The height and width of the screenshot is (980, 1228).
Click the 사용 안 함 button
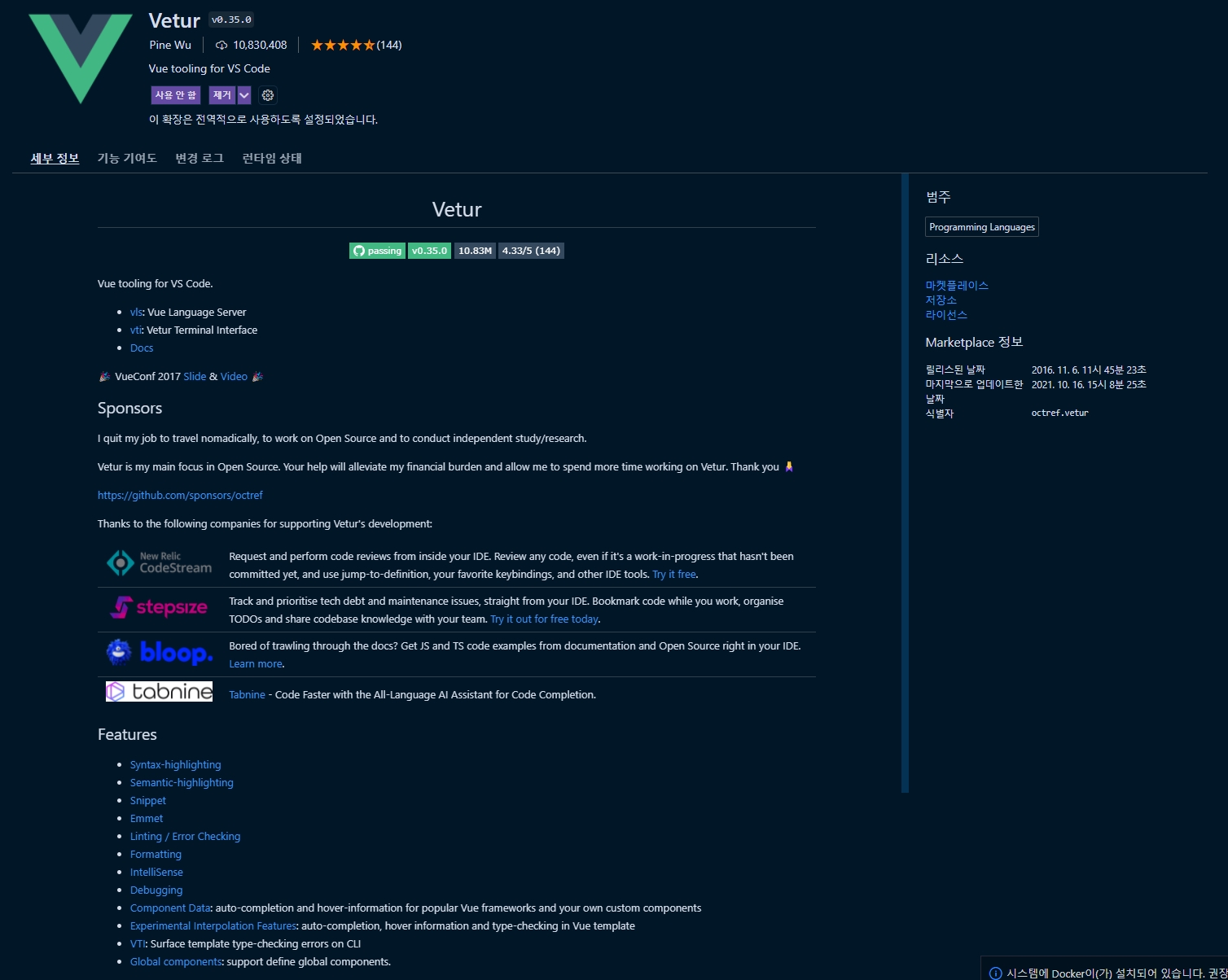pyautogui.click(x=174, y=95)
